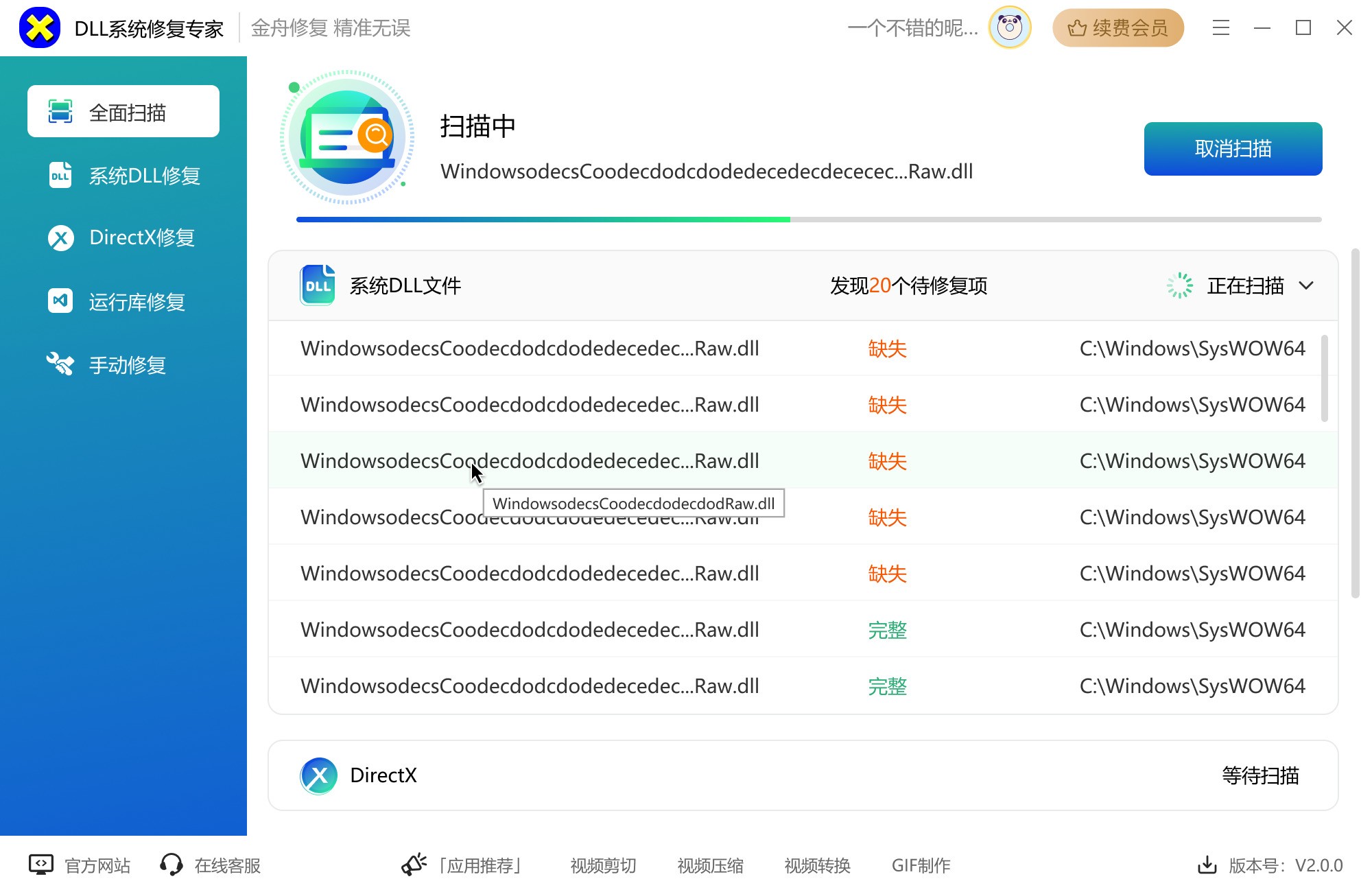Click the 官方网站 monitor icon
1372x892 pixels.
[41, 865]
